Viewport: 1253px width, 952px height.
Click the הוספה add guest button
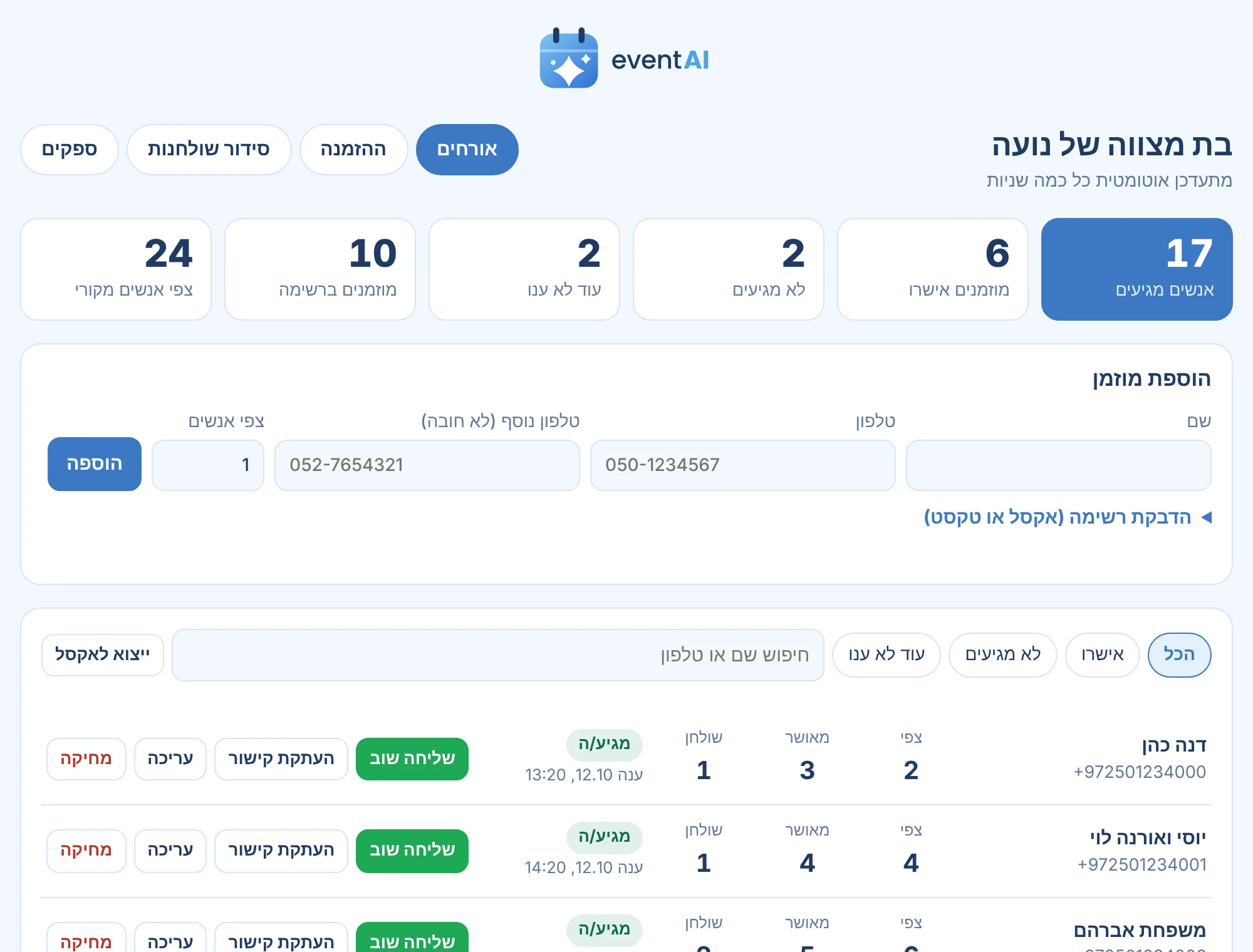[x=95, y=464]
